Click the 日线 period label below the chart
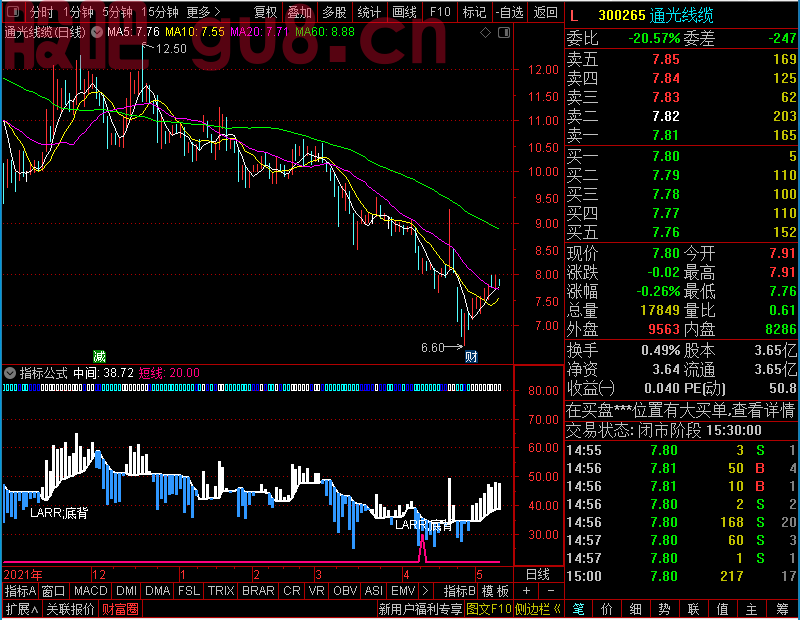Viewport: 800px width, 620px height. (538, 575)
